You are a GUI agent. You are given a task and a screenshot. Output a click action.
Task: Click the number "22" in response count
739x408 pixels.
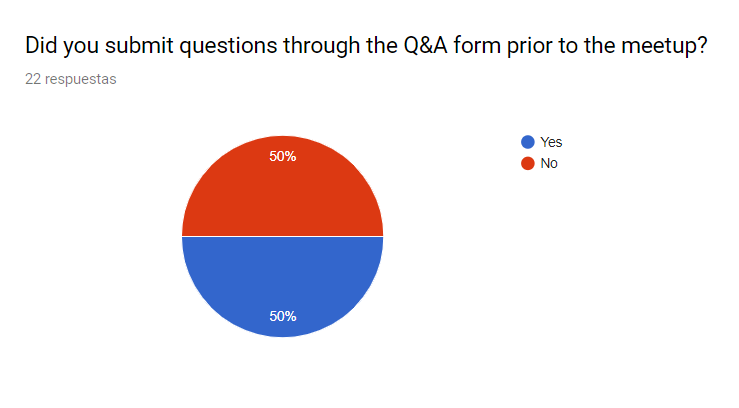coord(34,79)
